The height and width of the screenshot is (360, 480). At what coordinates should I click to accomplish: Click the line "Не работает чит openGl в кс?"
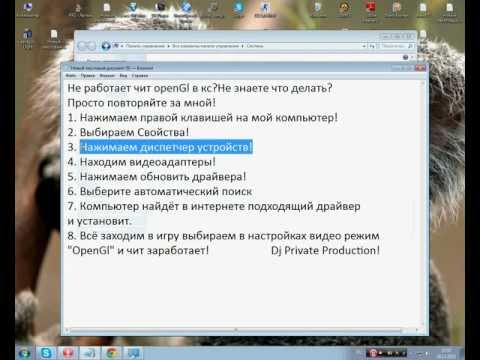point(142,88)
